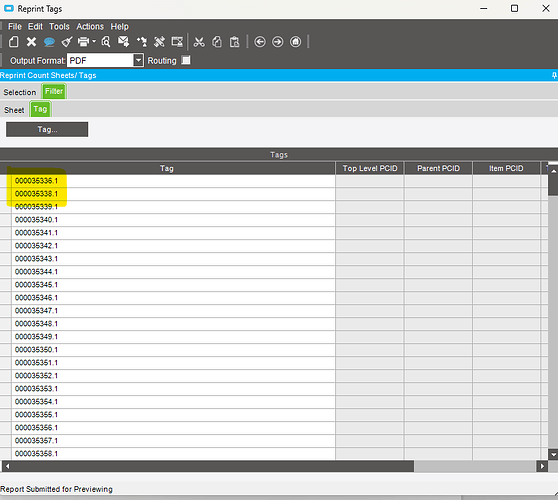Screen dimensions: 558x500
Task: Click the Top Level PCID column header
Action: tap(370, 168)
